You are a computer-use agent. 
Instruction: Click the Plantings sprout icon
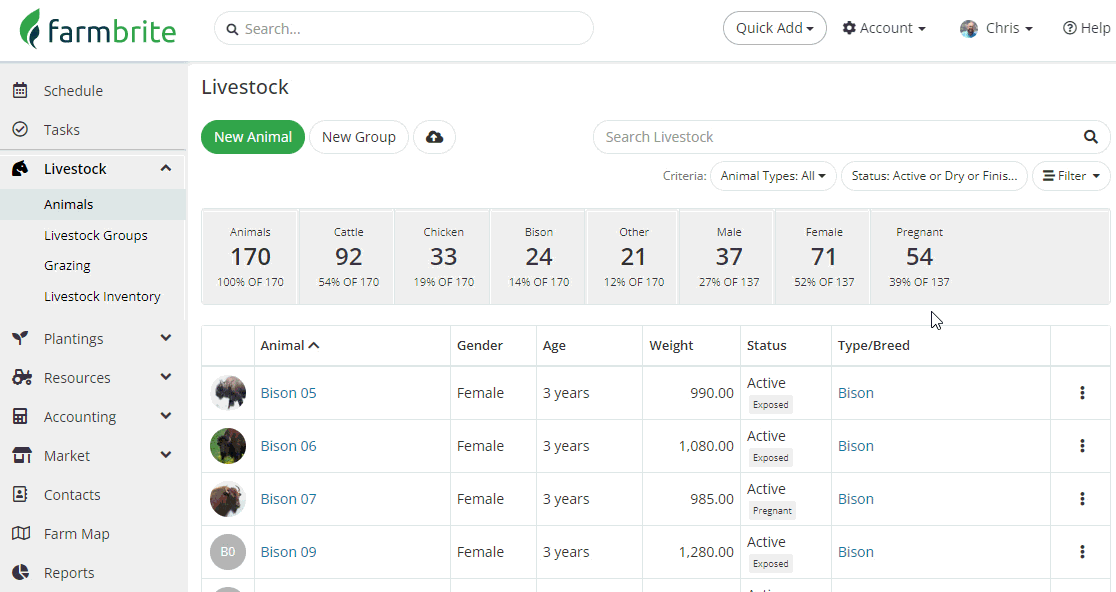click(x=21, y=338)
